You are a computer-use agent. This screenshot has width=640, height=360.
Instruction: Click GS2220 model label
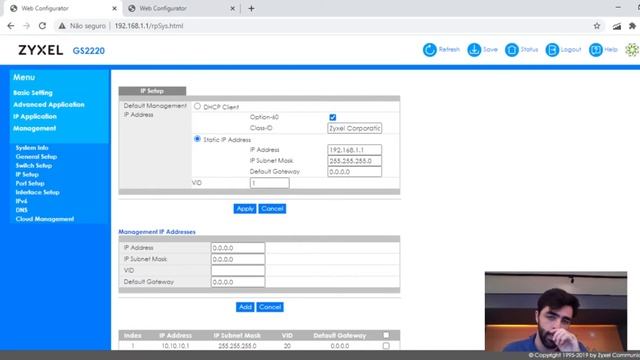coord(89,51)
